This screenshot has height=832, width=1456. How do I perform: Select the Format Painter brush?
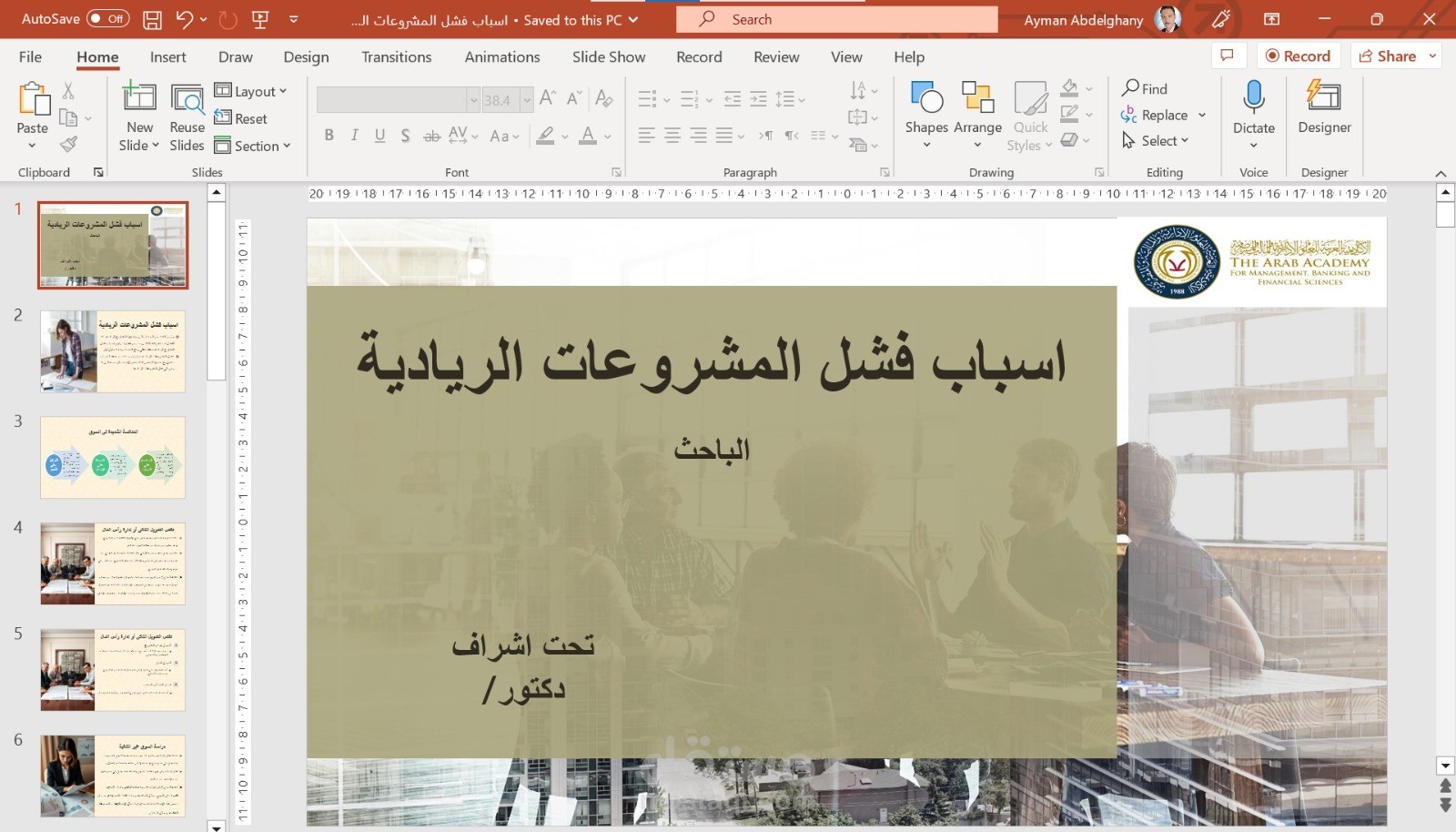[x=68, y=144]
